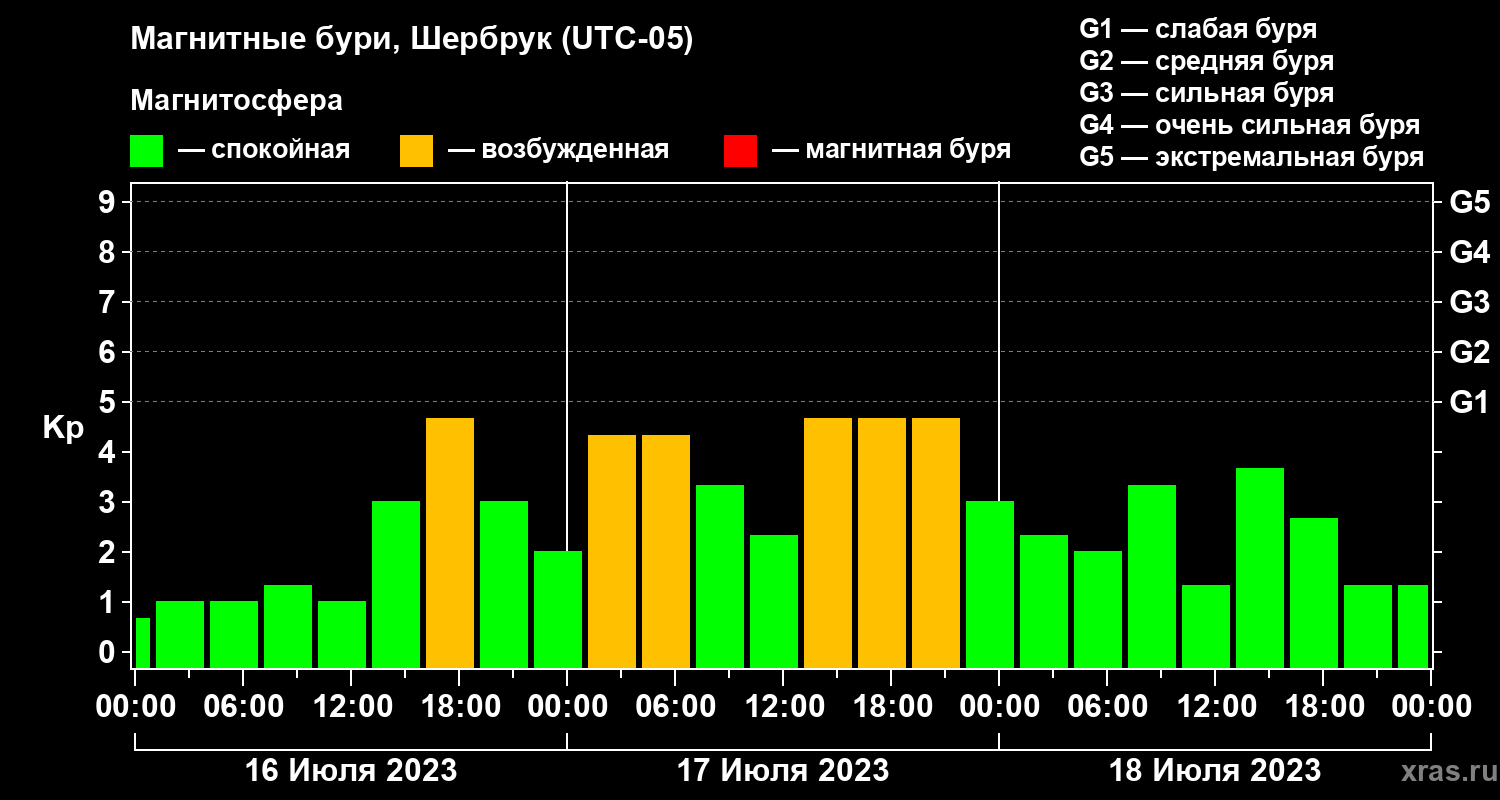Viewport: 1500px width, 800px height.
Task: Click the '06:00' time label above 18 Июля
Action: click(x=1107, y=707)
